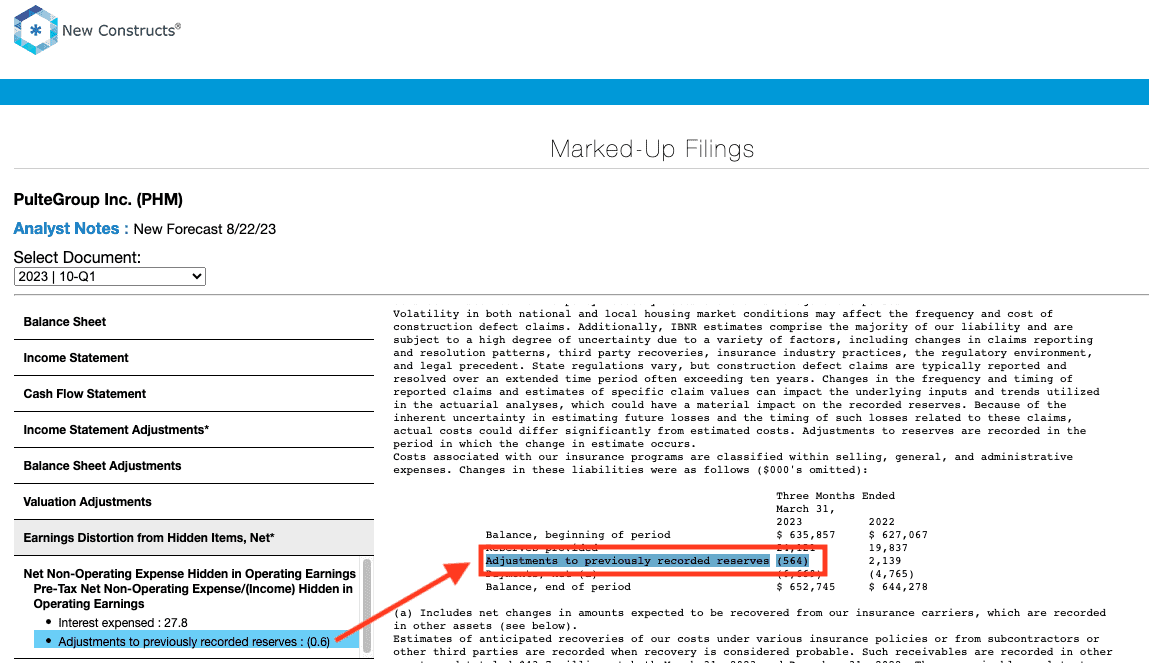
Task: Click the $ 652,745 end balance value
Action: [805, 587]
